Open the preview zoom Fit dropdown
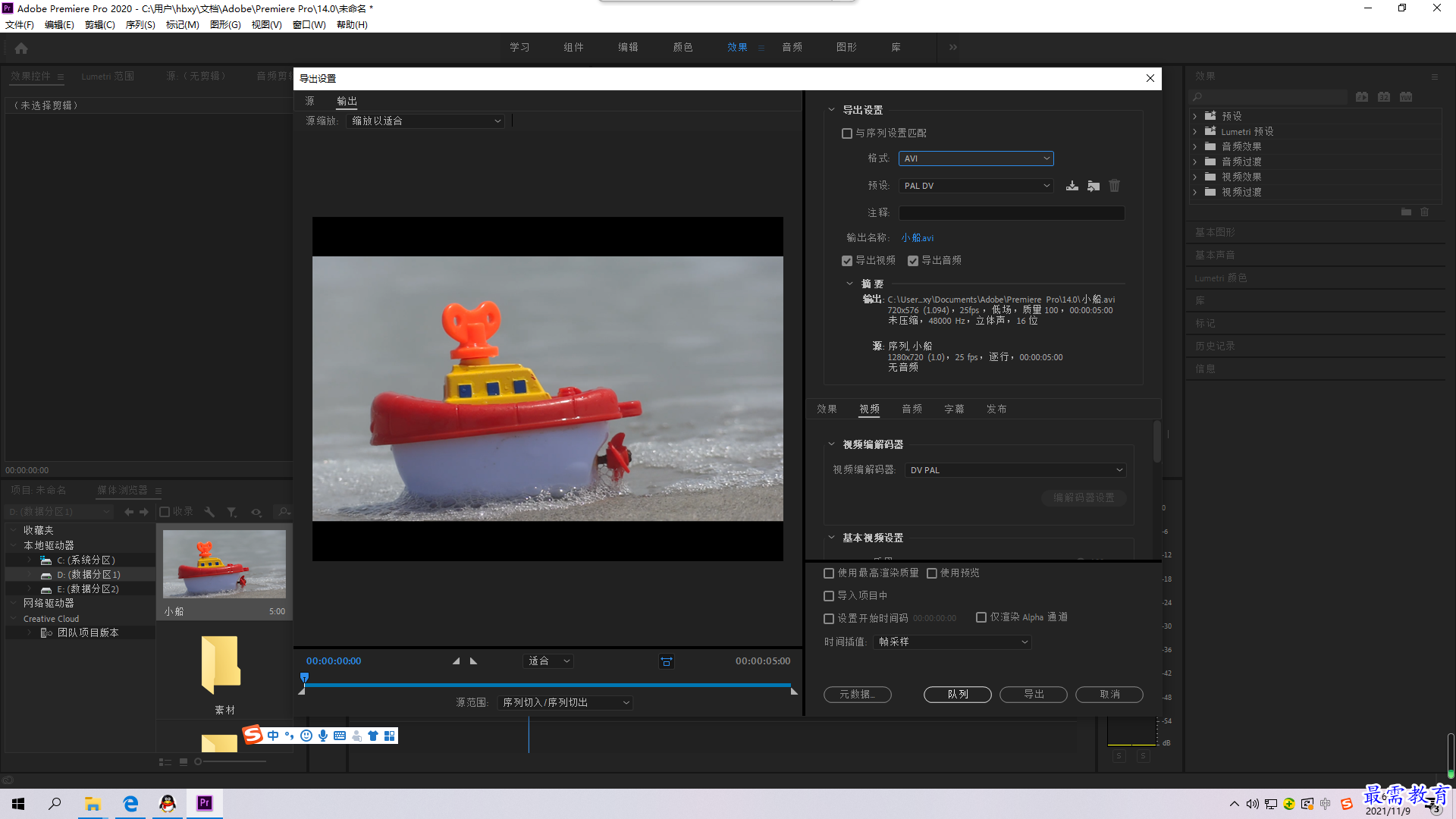Image resolution: width=1456 pixels, height=819 pixels. [548, 661]
